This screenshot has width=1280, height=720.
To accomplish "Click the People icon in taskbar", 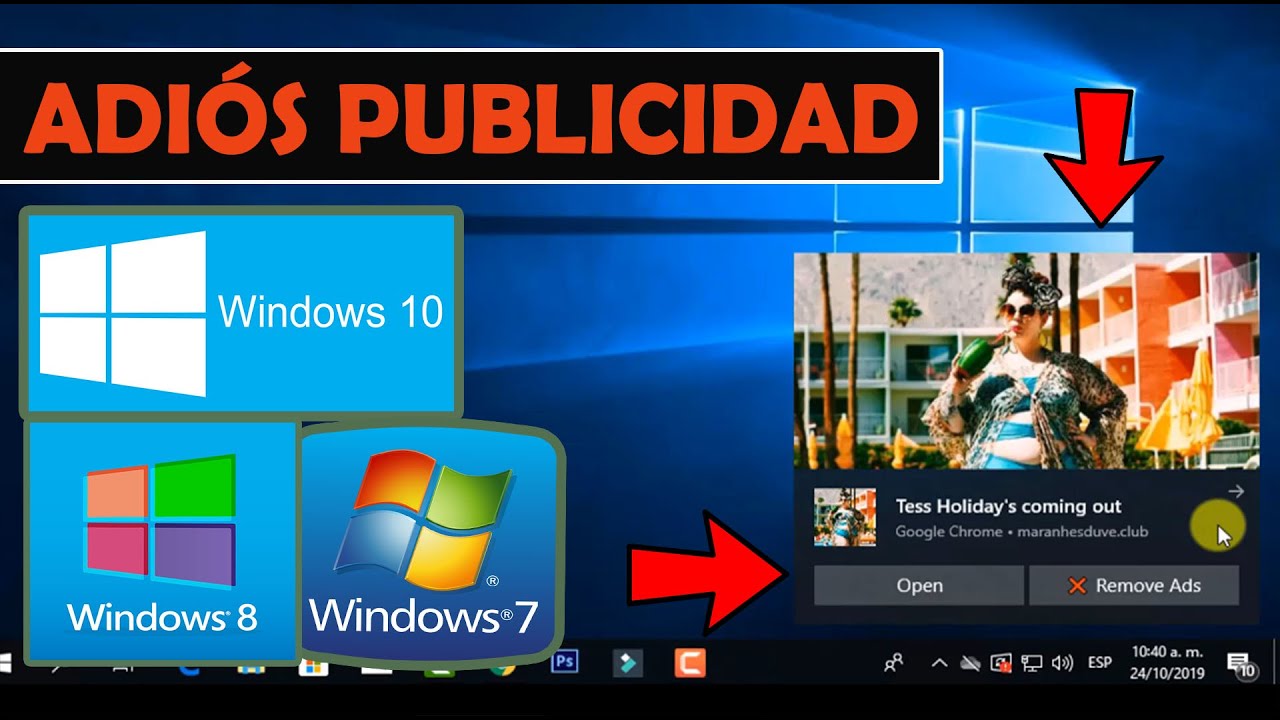I will [893, 662].
